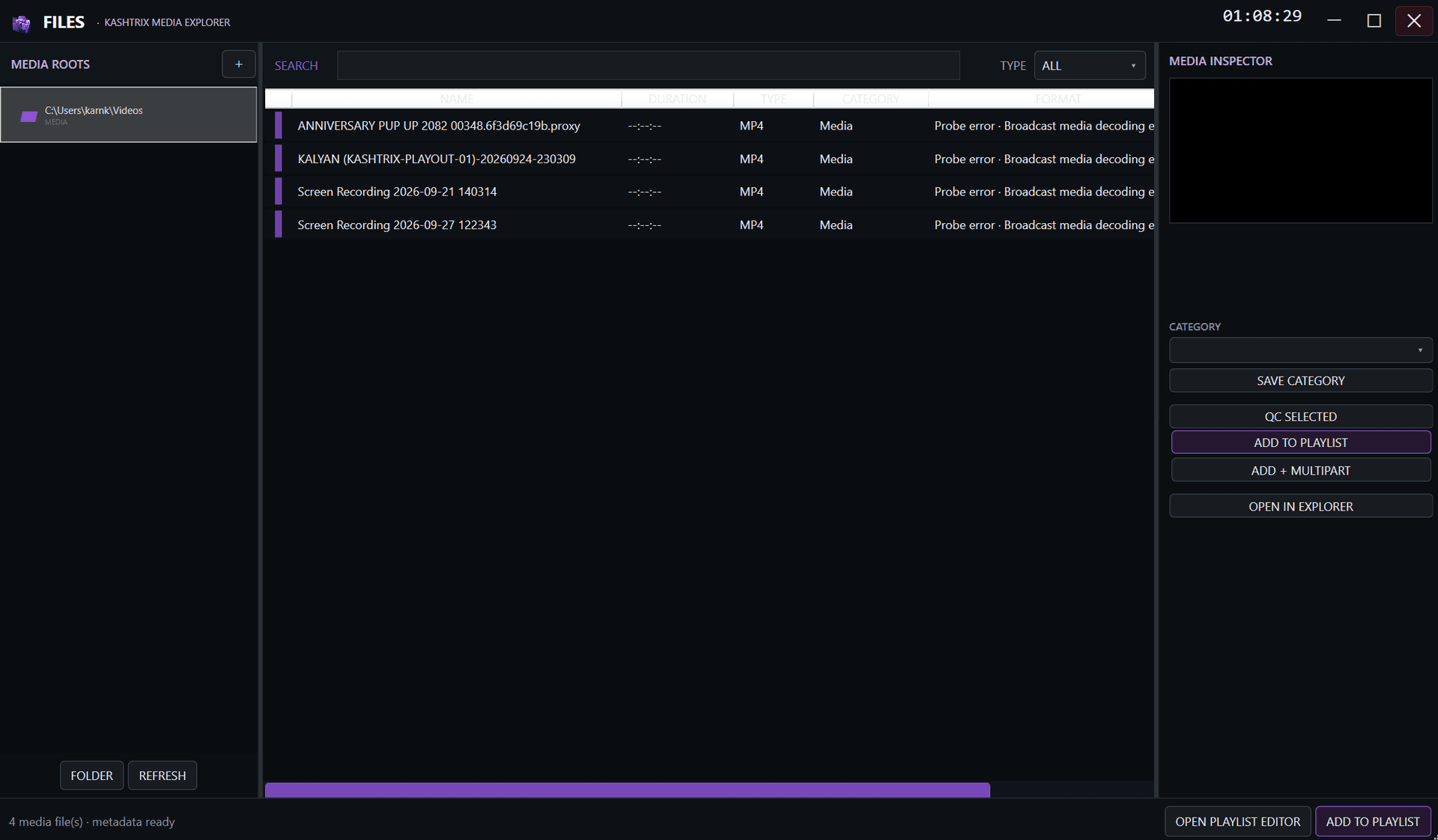The image size is (1438, 840).
Task: Select the C:\Users\karnk\Videos media root
Action: pos(128,115)
